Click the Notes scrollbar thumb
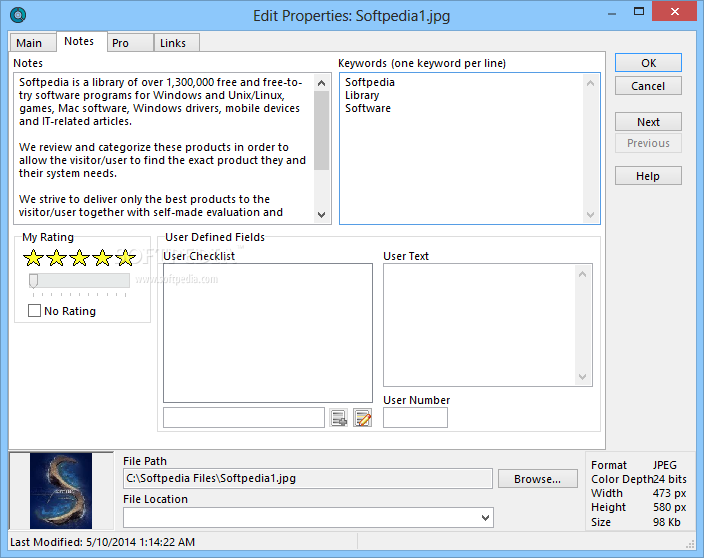This screenshot has width=704, height=558. [321, 131]
